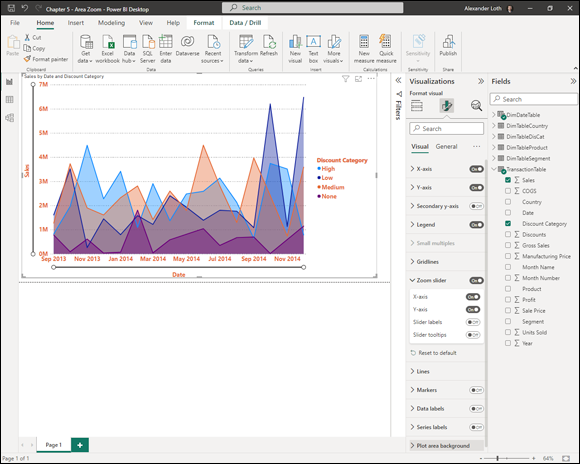Collapse the Fields pane chevrons
Viewport: 580px width, 464px height.
[x=573, y=81]
